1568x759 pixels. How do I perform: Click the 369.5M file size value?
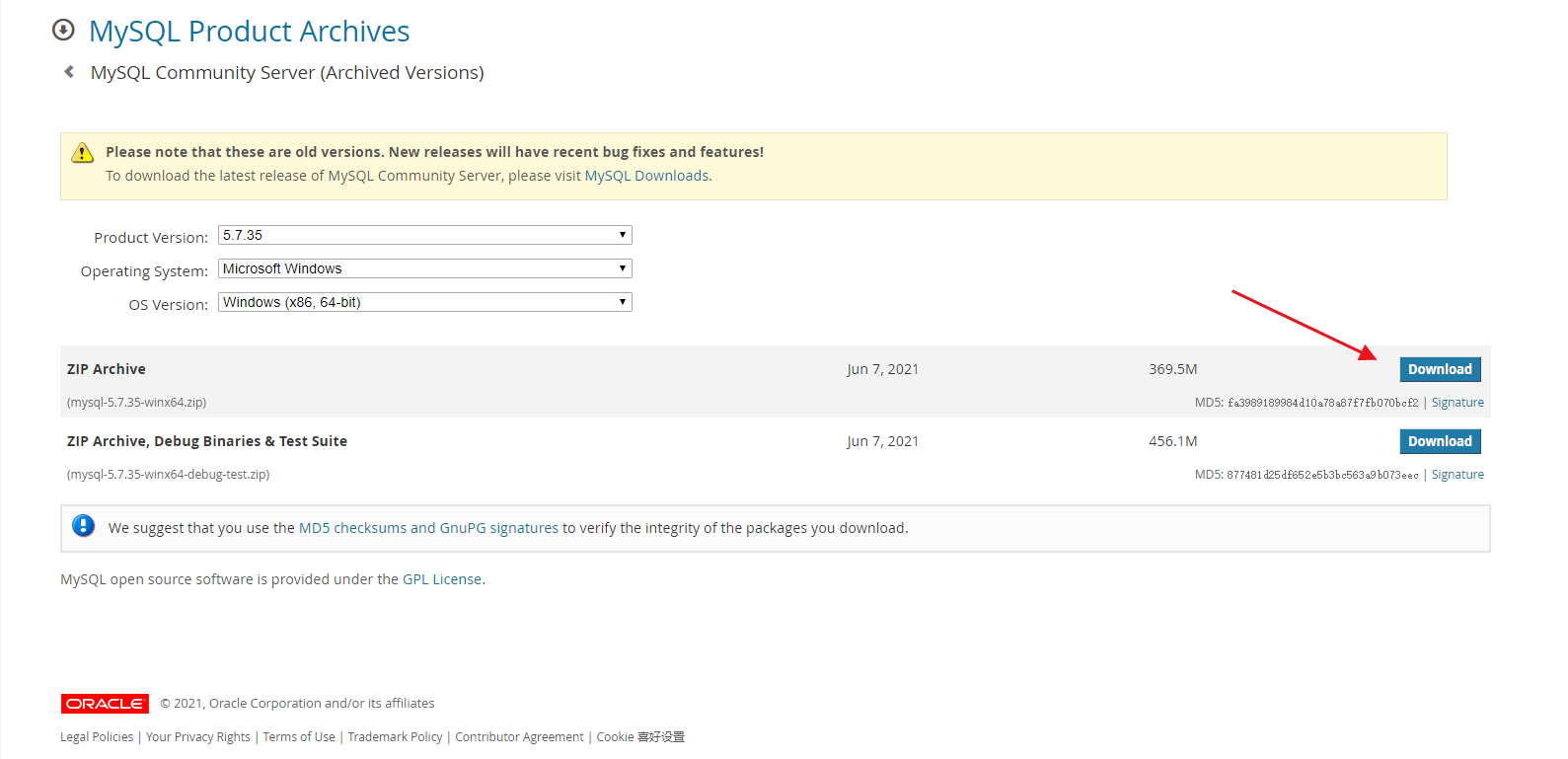(x=1173, y=369)
